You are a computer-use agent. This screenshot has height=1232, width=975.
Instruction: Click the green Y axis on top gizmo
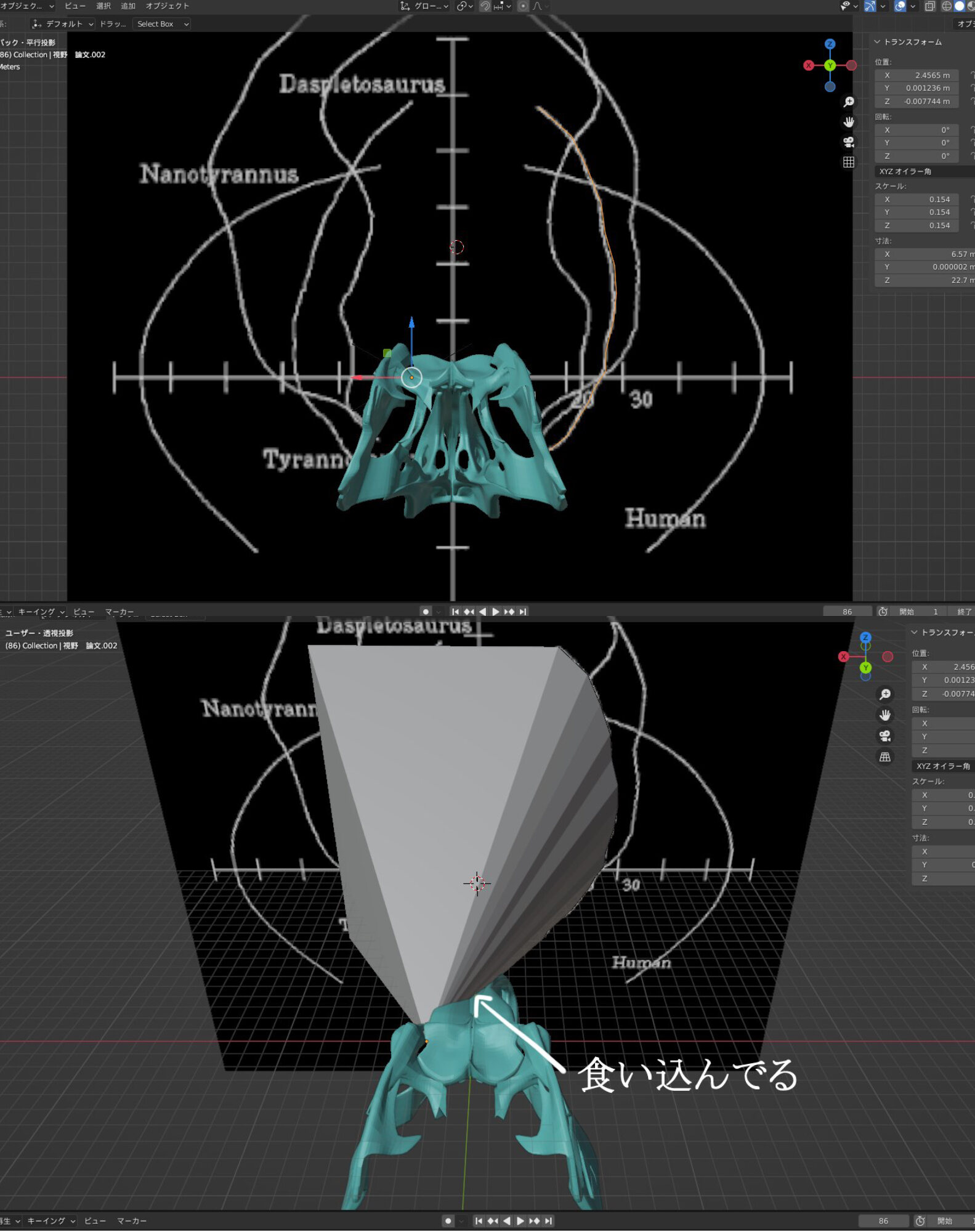click(830, 65)
